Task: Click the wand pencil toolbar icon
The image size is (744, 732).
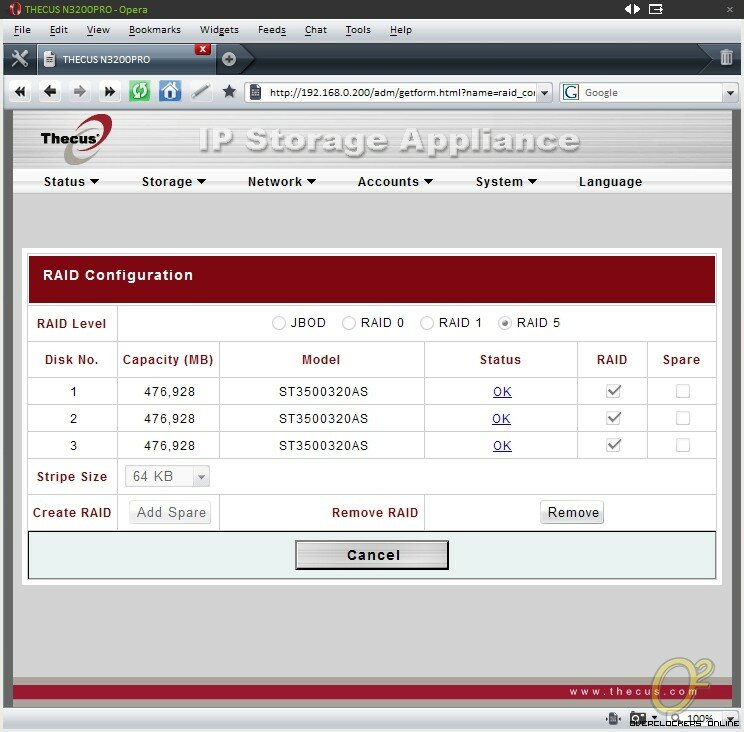Action: 200,91
